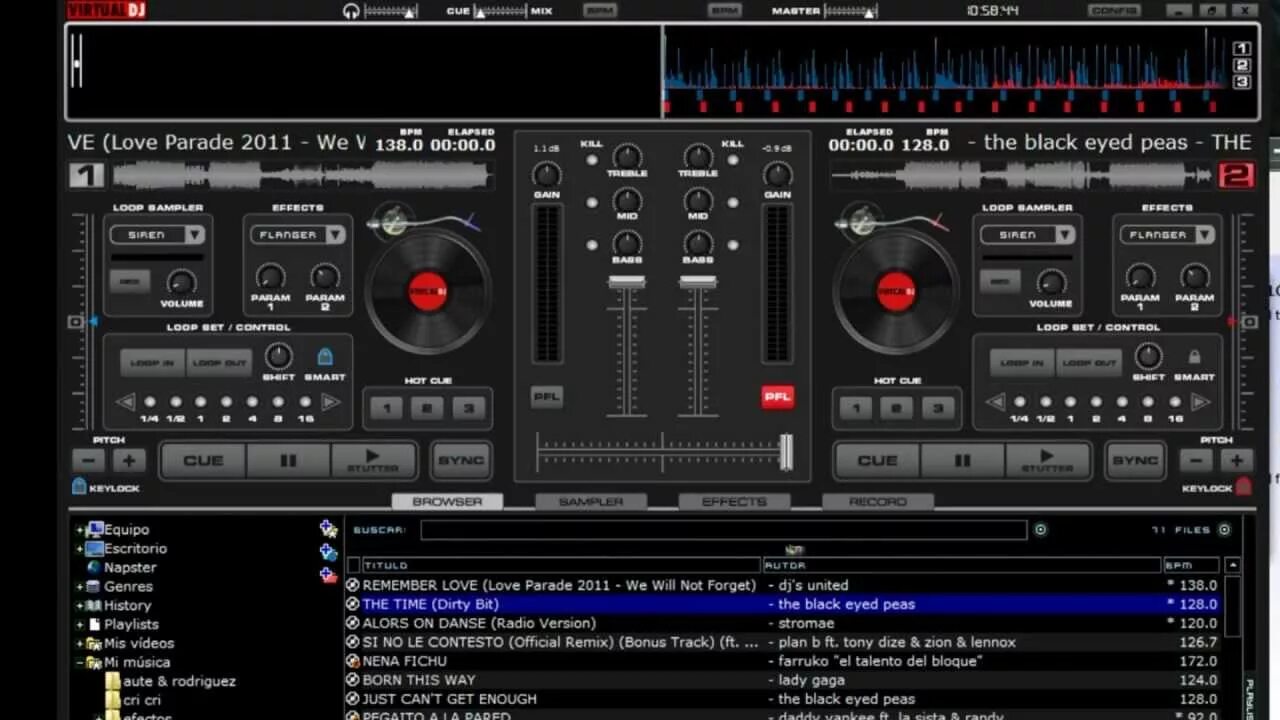Screen dimensions: 1280x720
Task: Click left deck pitch minus button
Action: 88,461
